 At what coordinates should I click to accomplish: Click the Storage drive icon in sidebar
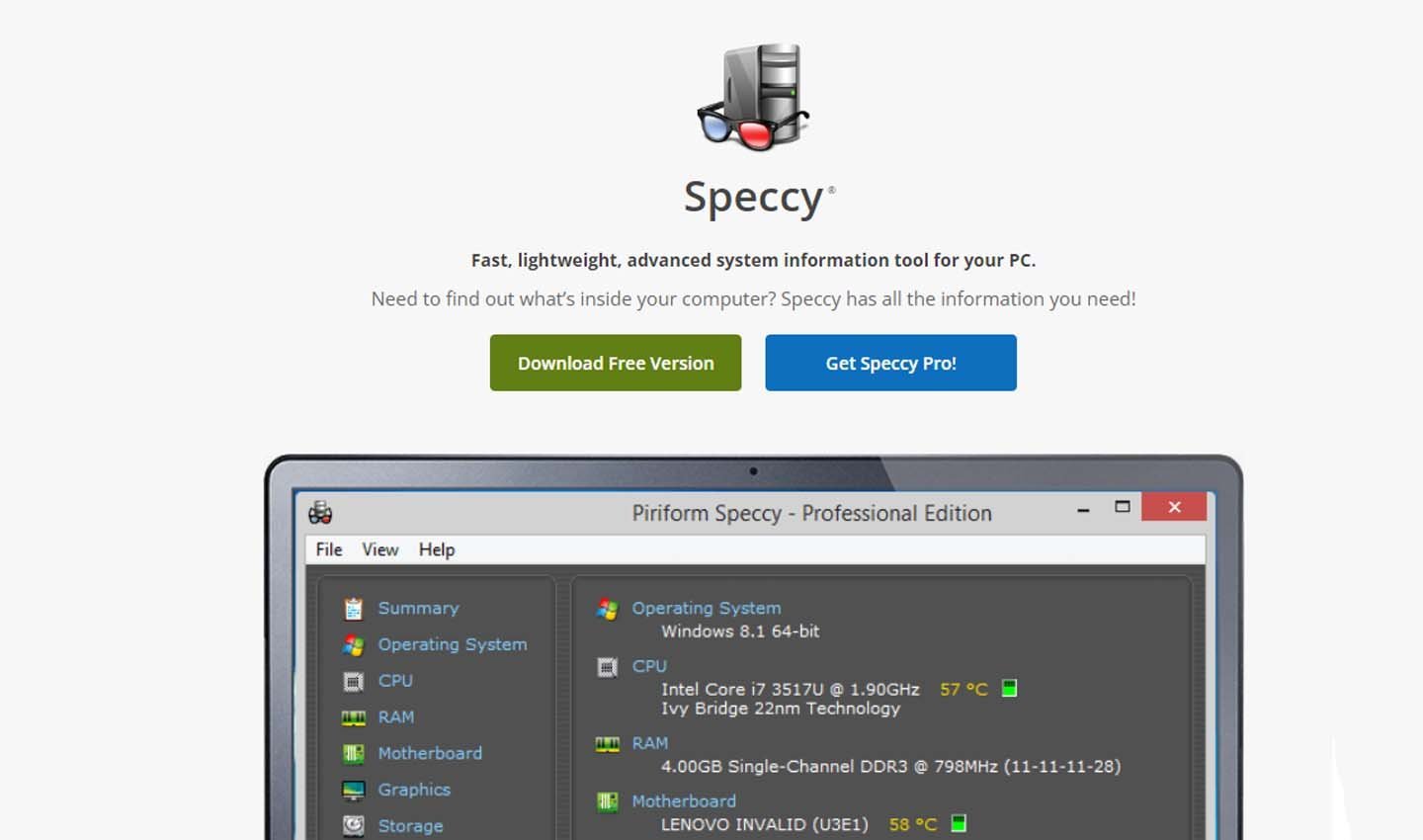(353, 825)
